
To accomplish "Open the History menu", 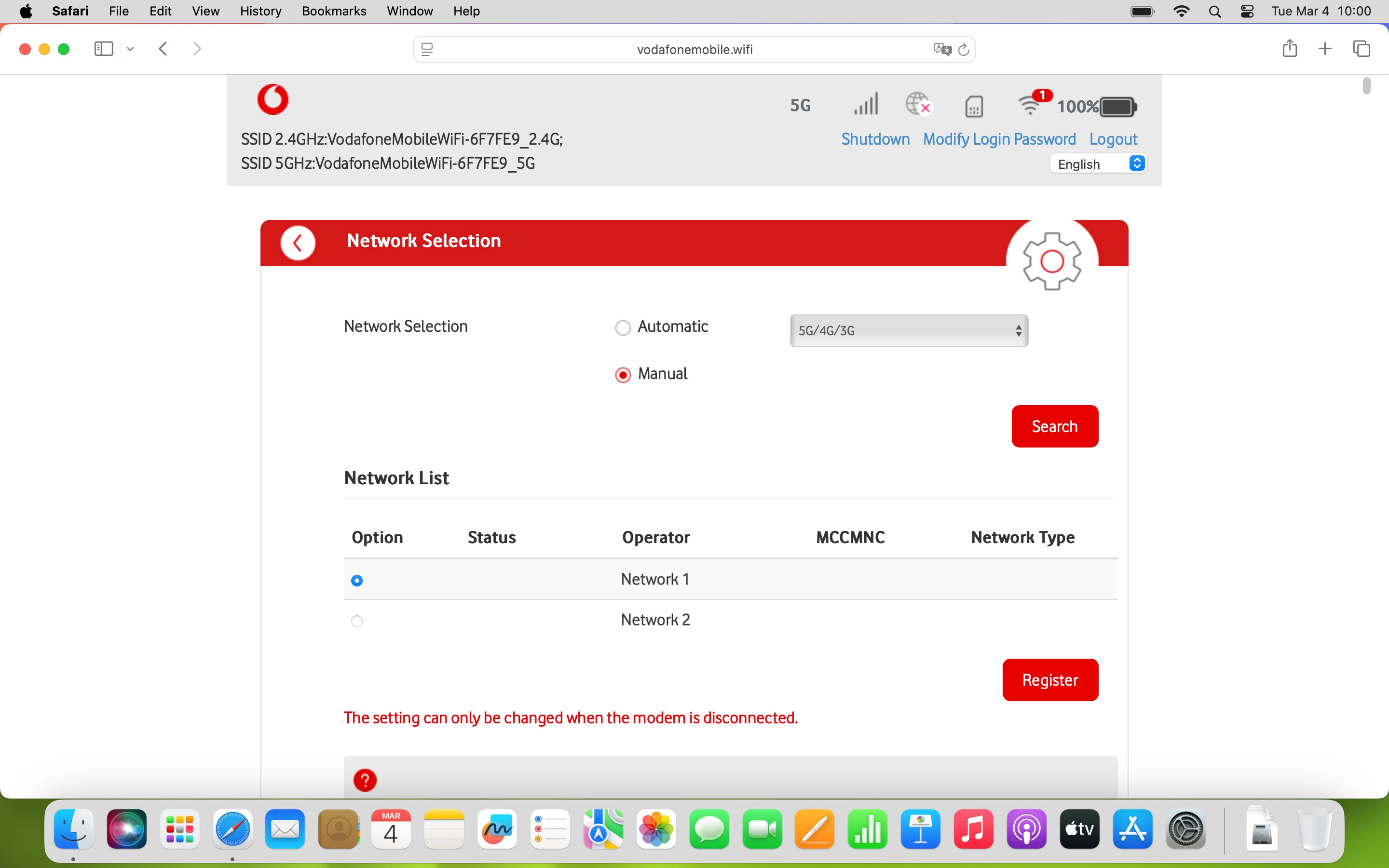I will coord(260,11).
